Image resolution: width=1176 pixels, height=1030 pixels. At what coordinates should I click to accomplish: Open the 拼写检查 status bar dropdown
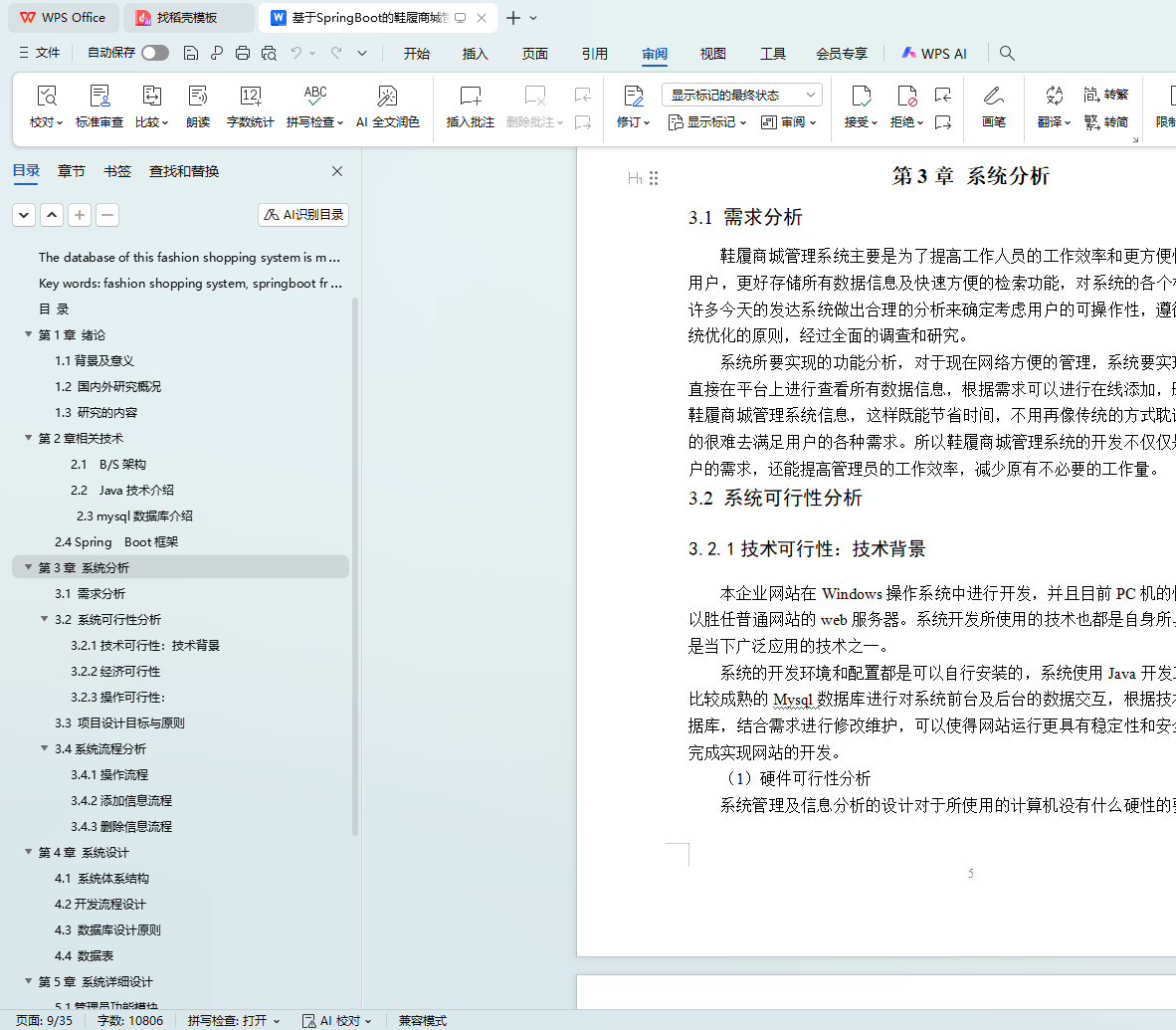(x=234, y=1020)
